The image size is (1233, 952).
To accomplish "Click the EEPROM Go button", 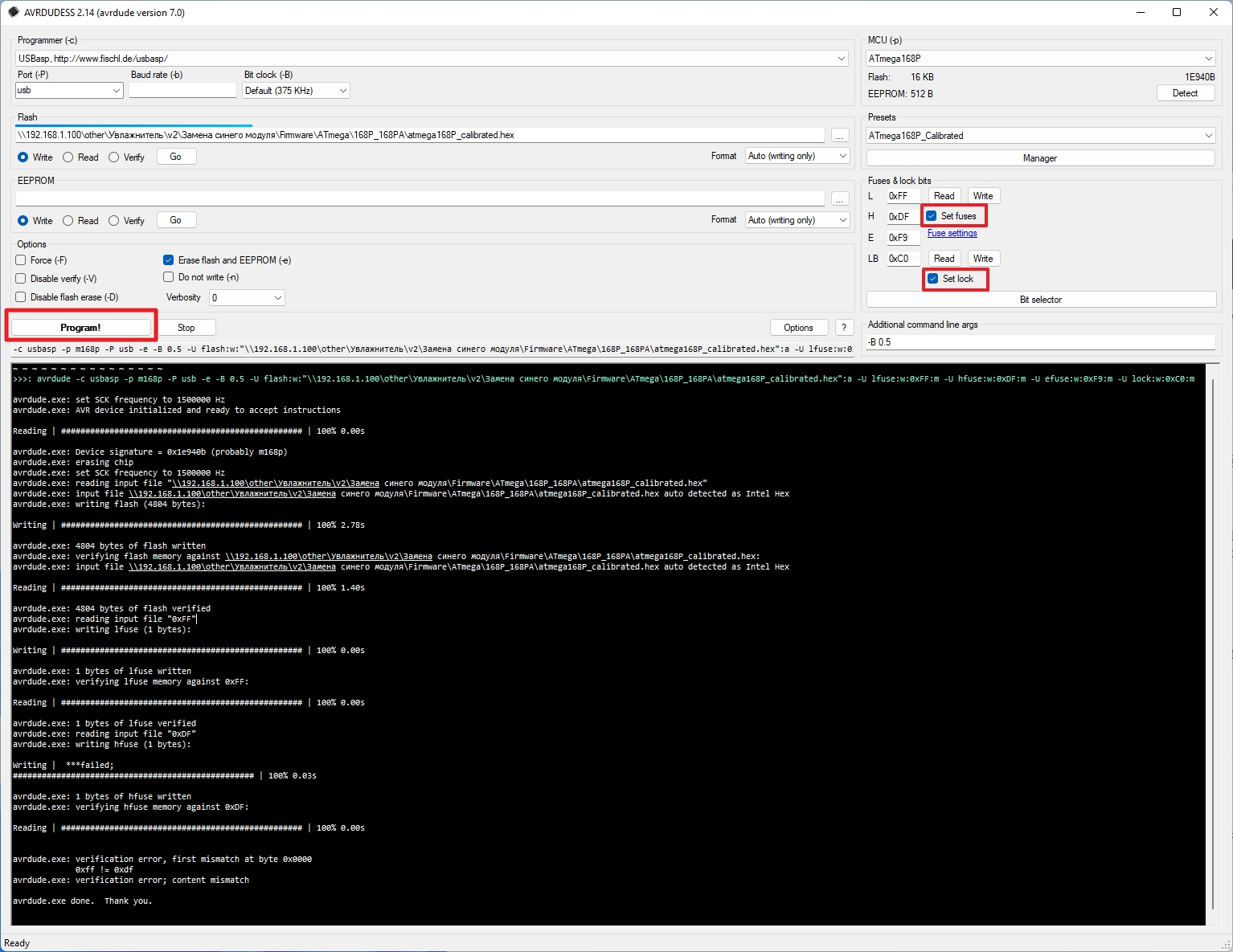I will 176,220.
